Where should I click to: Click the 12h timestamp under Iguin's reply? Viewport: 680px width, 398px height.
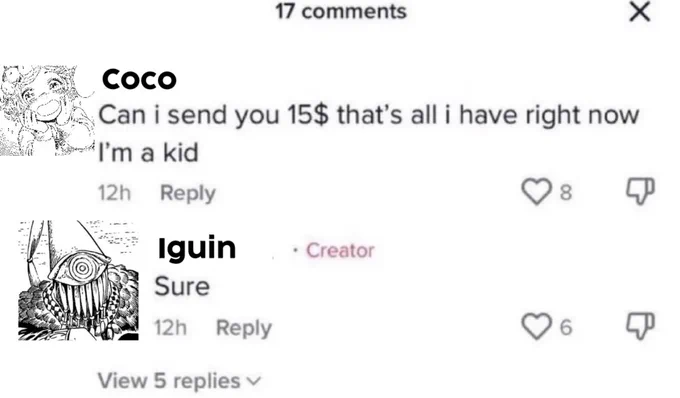coord(170,328)
